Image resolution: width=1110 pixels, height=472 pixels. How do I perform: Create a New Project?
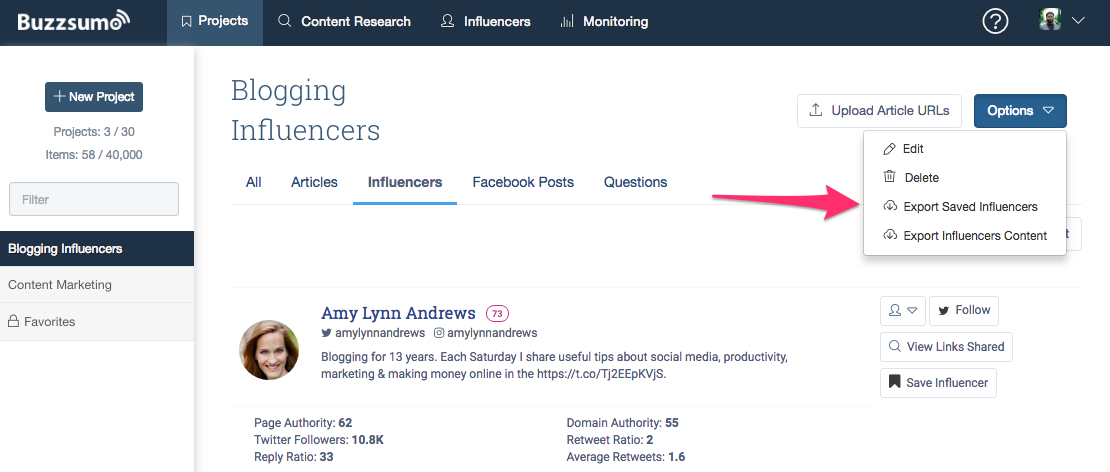tap(93, 97)
